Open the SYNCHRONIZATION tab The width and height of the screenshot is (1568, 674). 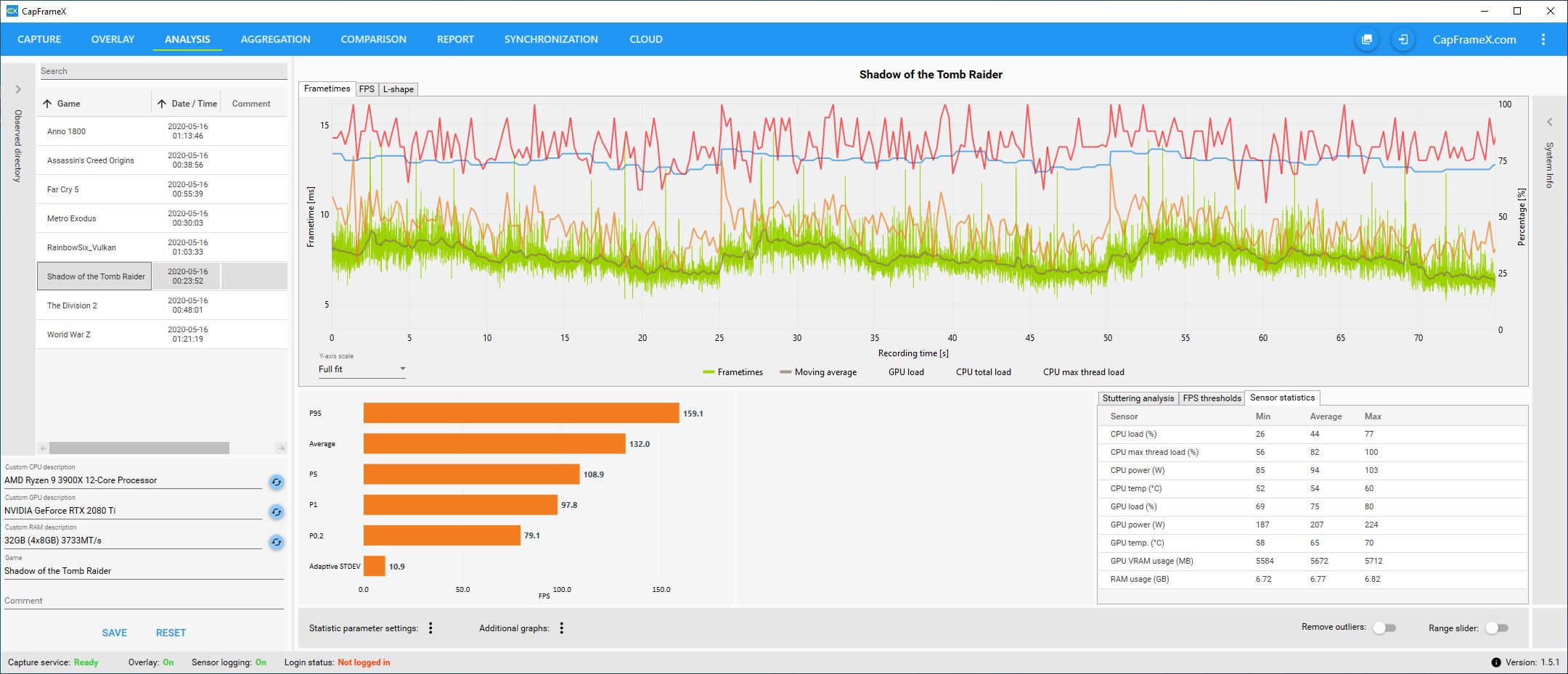[x=551, y=39]
